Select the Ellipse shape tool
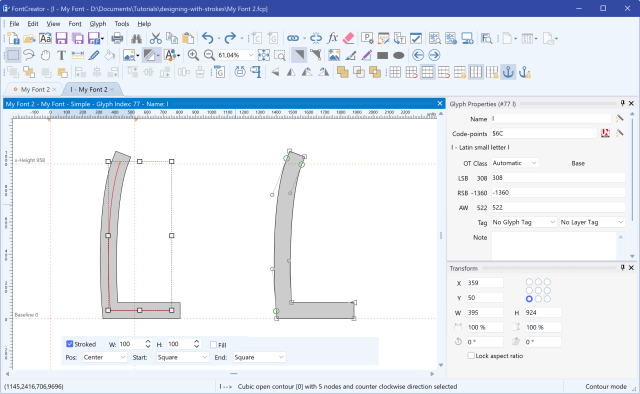The image size is (640, 394). point(399,55)
